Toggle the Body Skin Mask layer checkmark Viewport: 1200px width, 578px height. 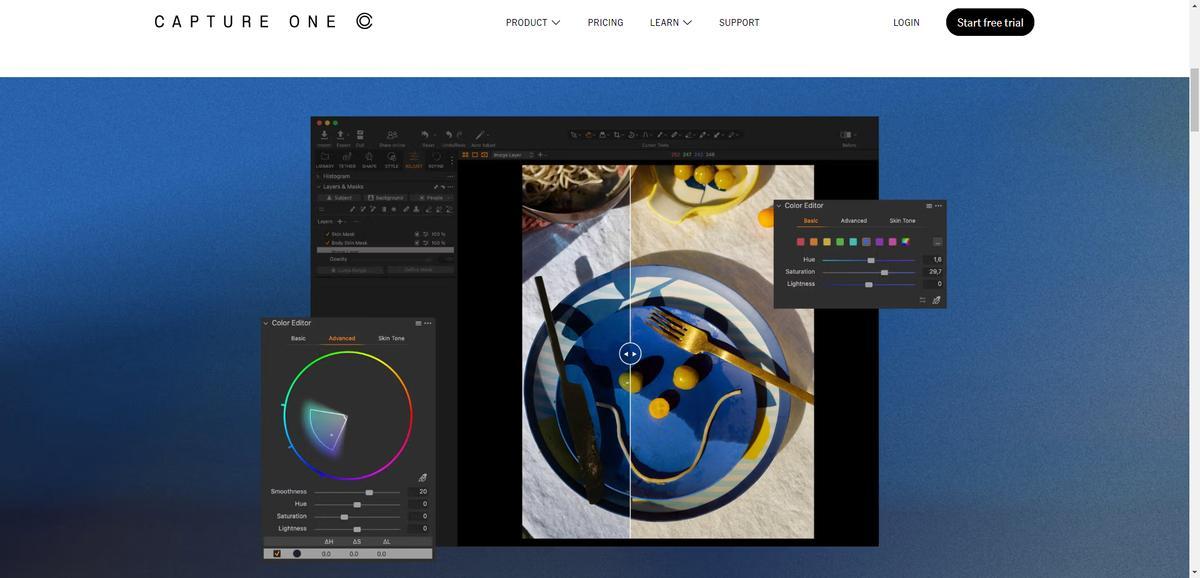coord(327,243)
